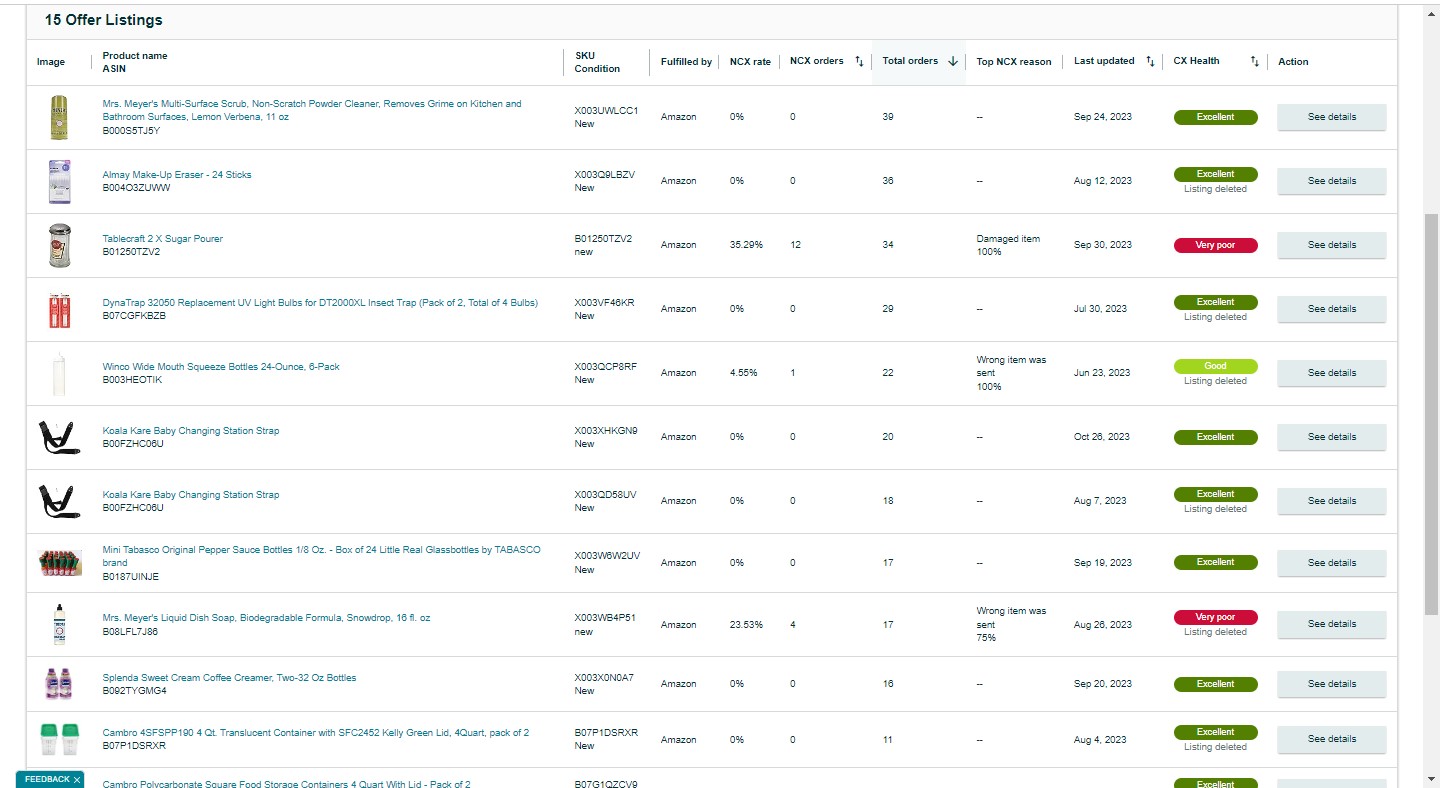
Task: Open the Winco Wide Mouth Squeeze Bottles link
Action: click(x=221, y=367)
